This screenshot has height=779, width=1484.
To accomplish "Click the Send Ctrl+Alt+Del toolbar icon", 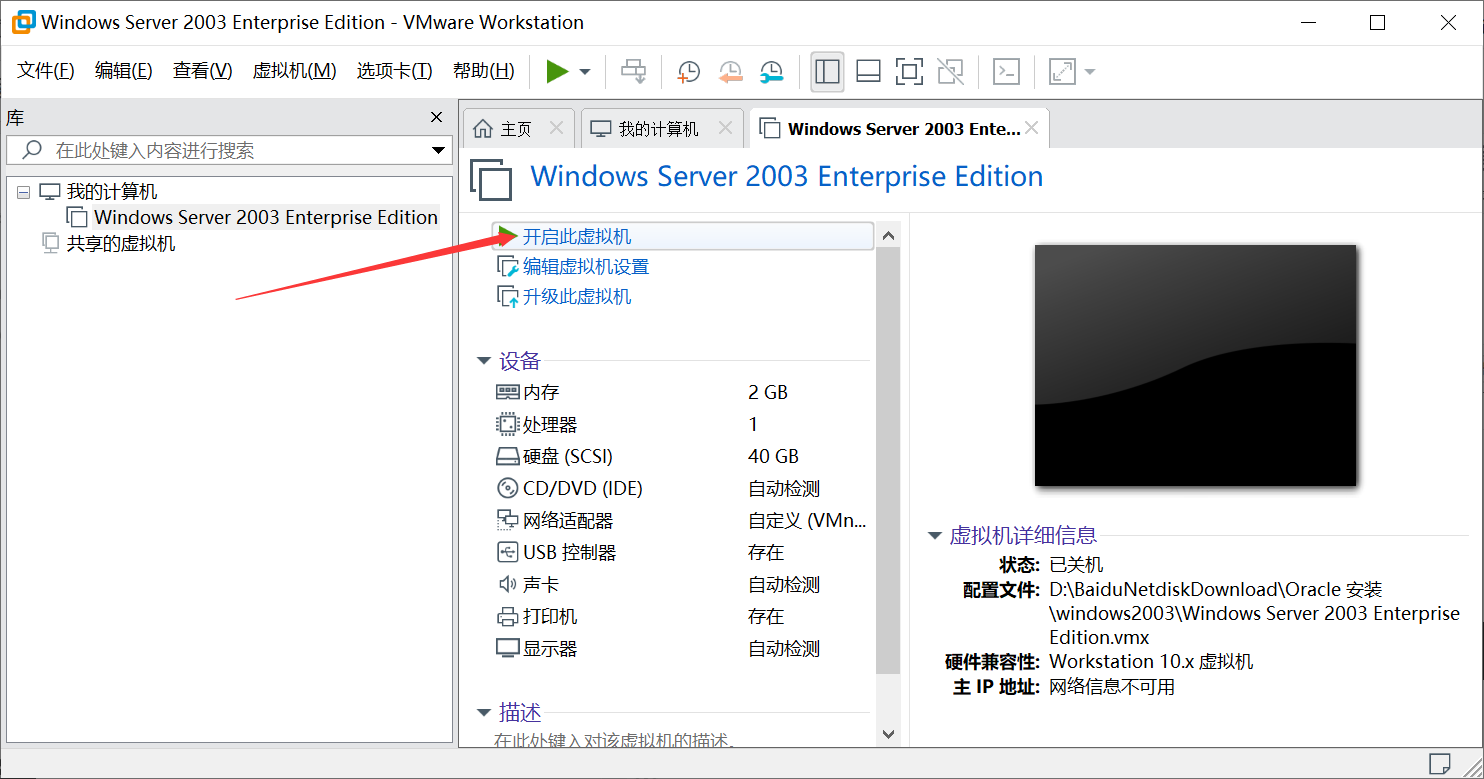I will [x=633, y=71].
